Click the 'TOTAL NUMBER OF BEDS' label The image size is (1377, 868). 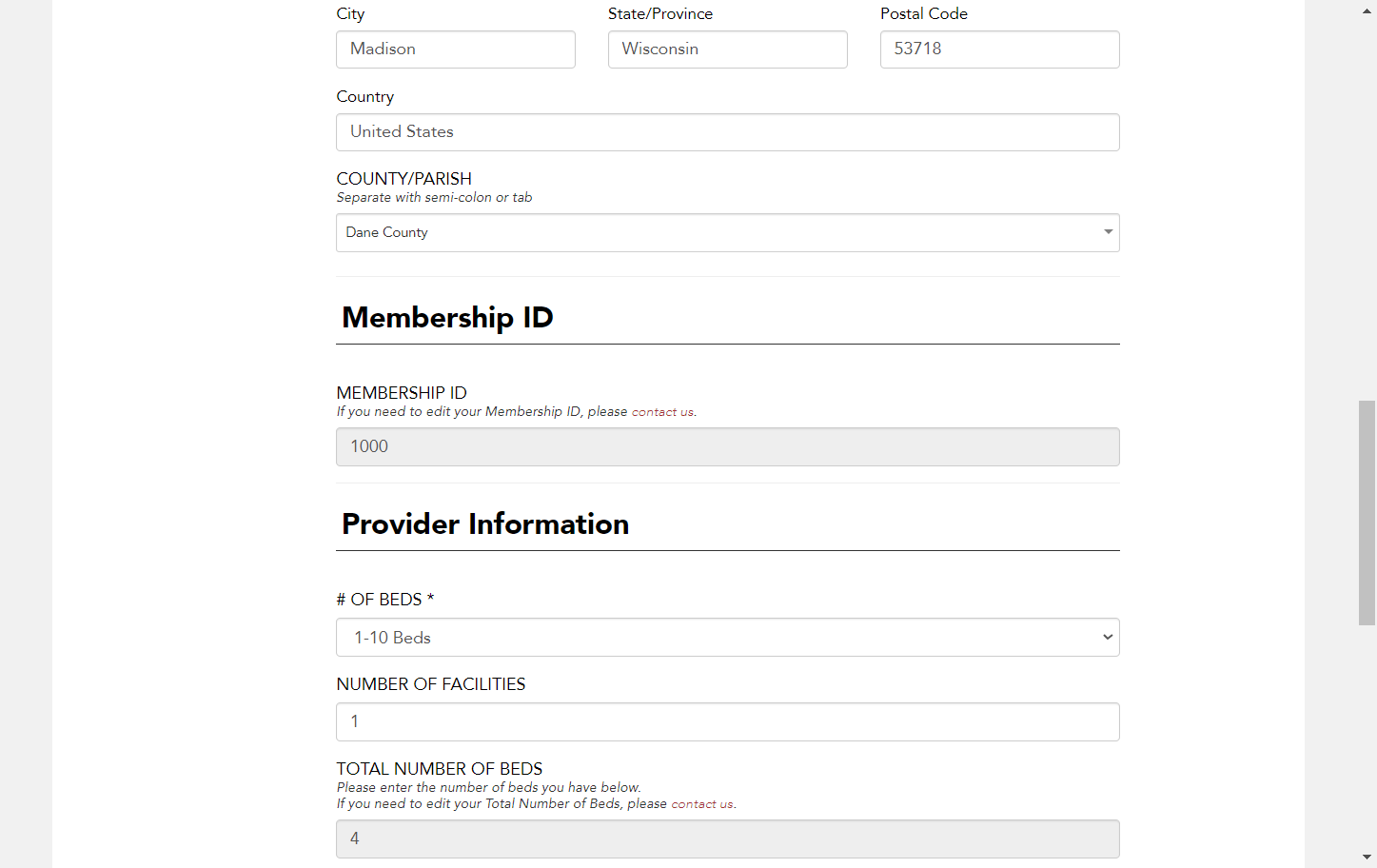pos(439,769)
